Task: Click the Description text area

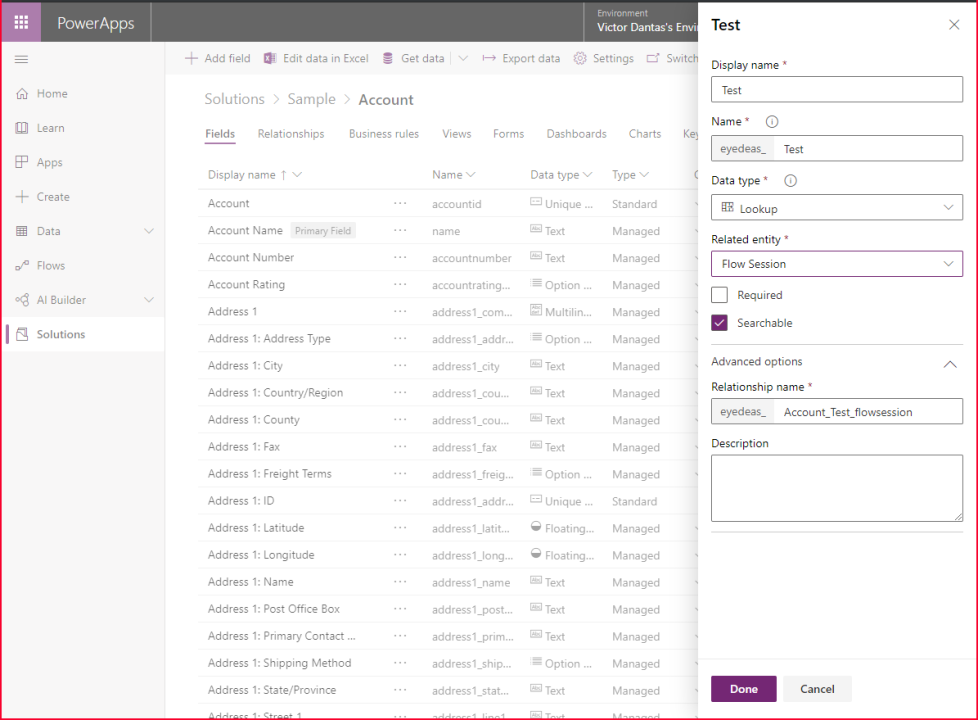Action: (836, 488)
